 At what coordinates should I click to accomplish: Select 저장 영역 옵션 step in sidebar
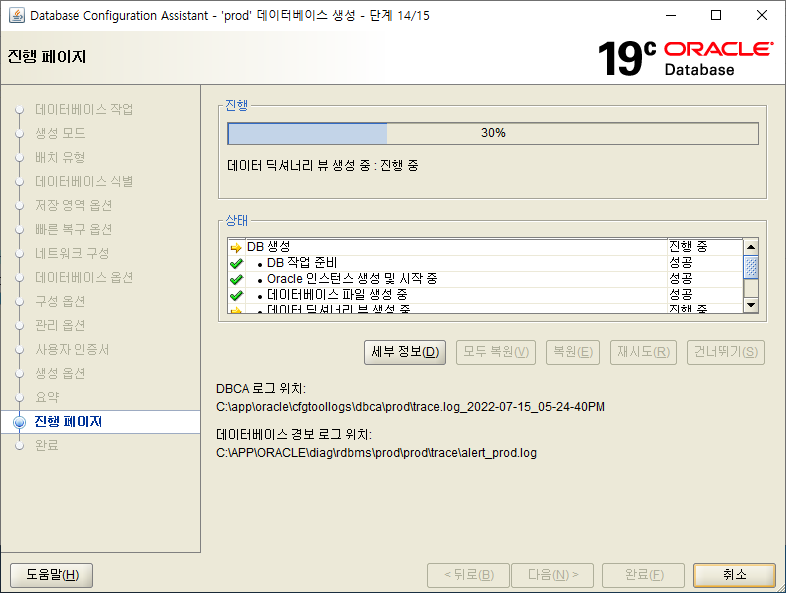click(74, 206)
